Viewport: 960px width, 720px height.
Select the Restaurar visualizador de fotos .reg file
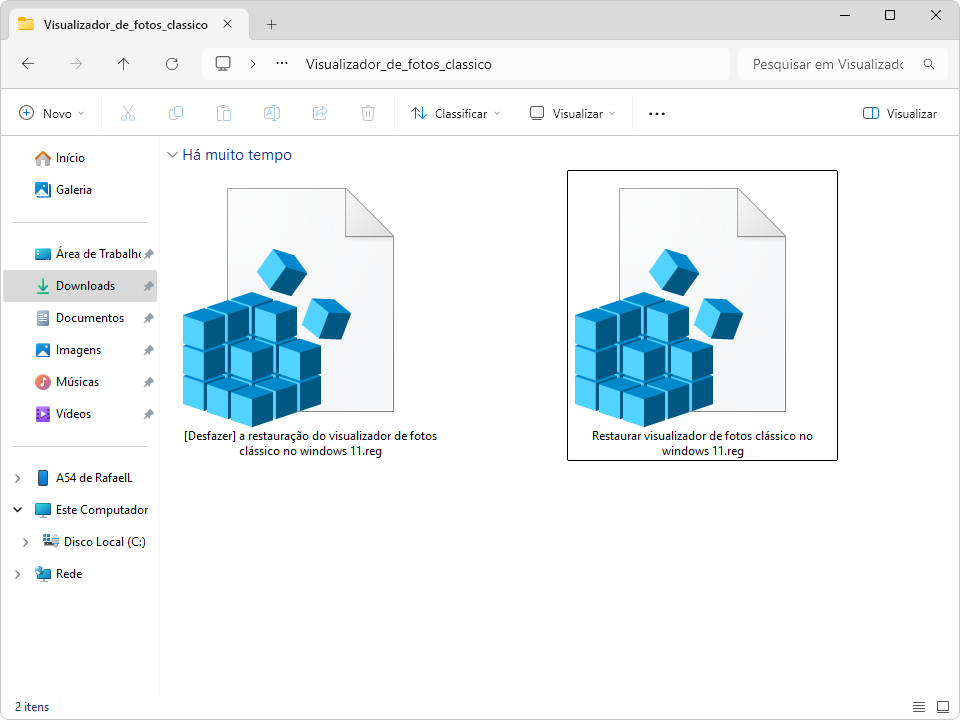(x=702, y=315)
